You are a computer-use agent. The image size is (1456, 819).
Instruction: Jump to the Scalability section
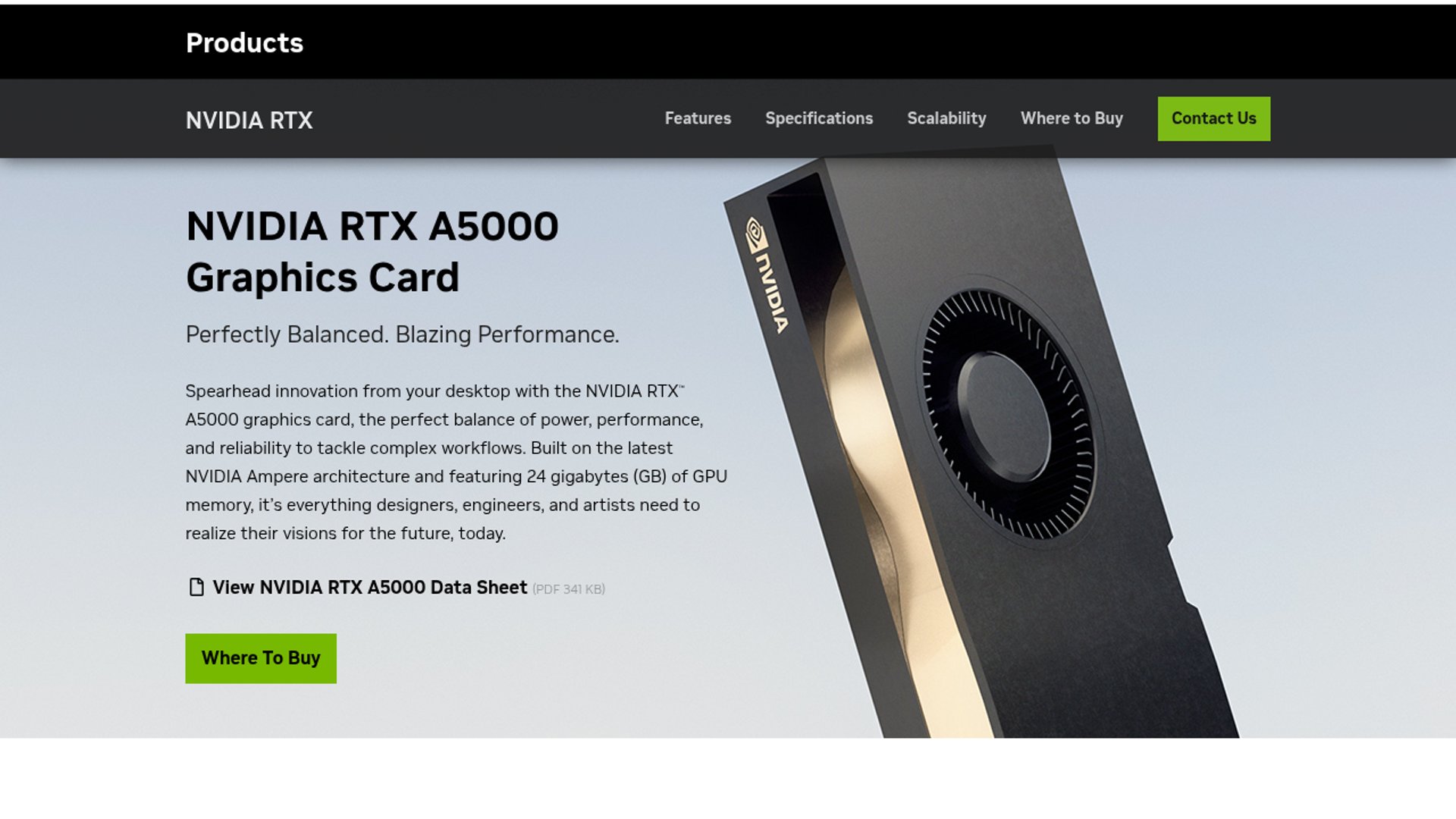[x=946, y=119]
